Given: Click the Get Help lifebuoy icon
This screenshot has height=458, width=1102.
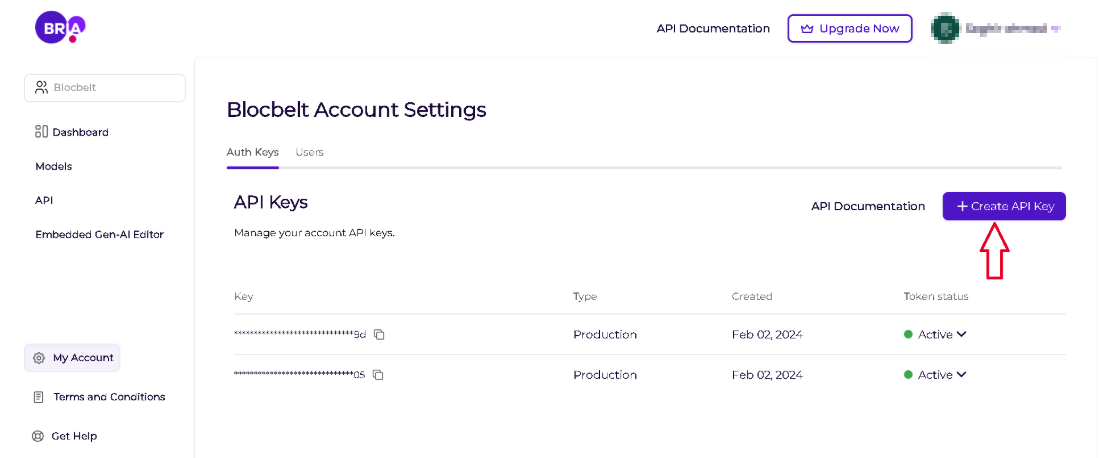Looking at the screenshot, I should click(x=39, y=436).
